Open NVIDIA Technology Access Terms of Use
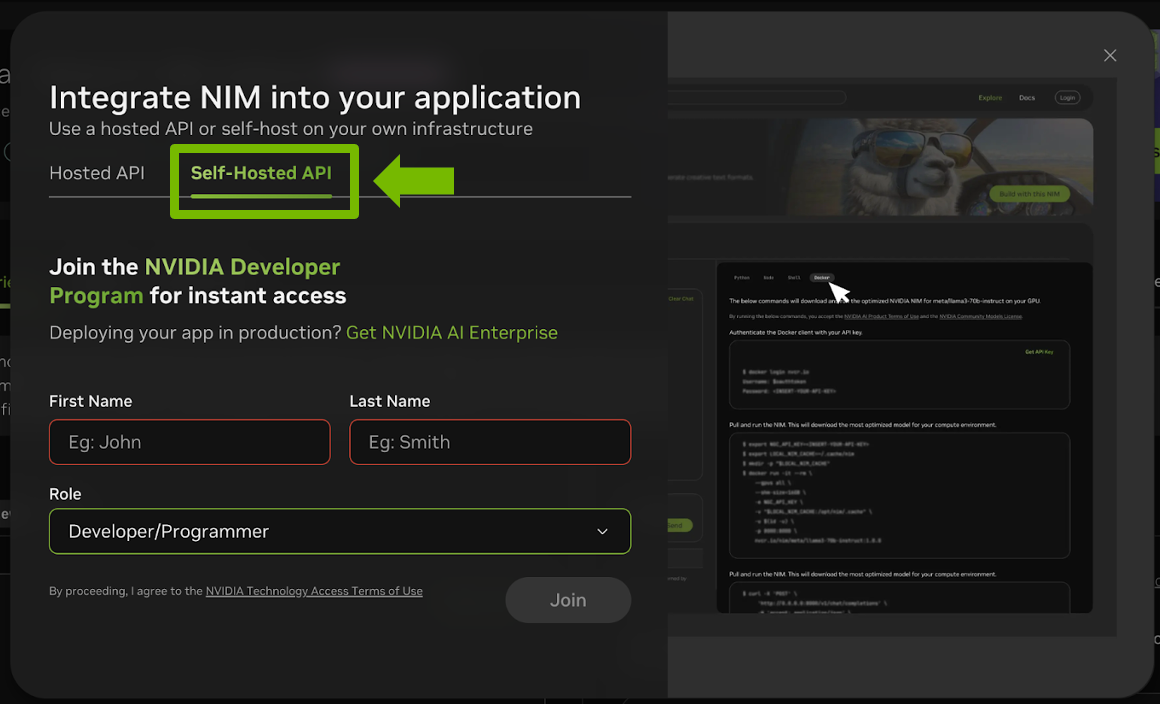 click(x=314, y=591)
